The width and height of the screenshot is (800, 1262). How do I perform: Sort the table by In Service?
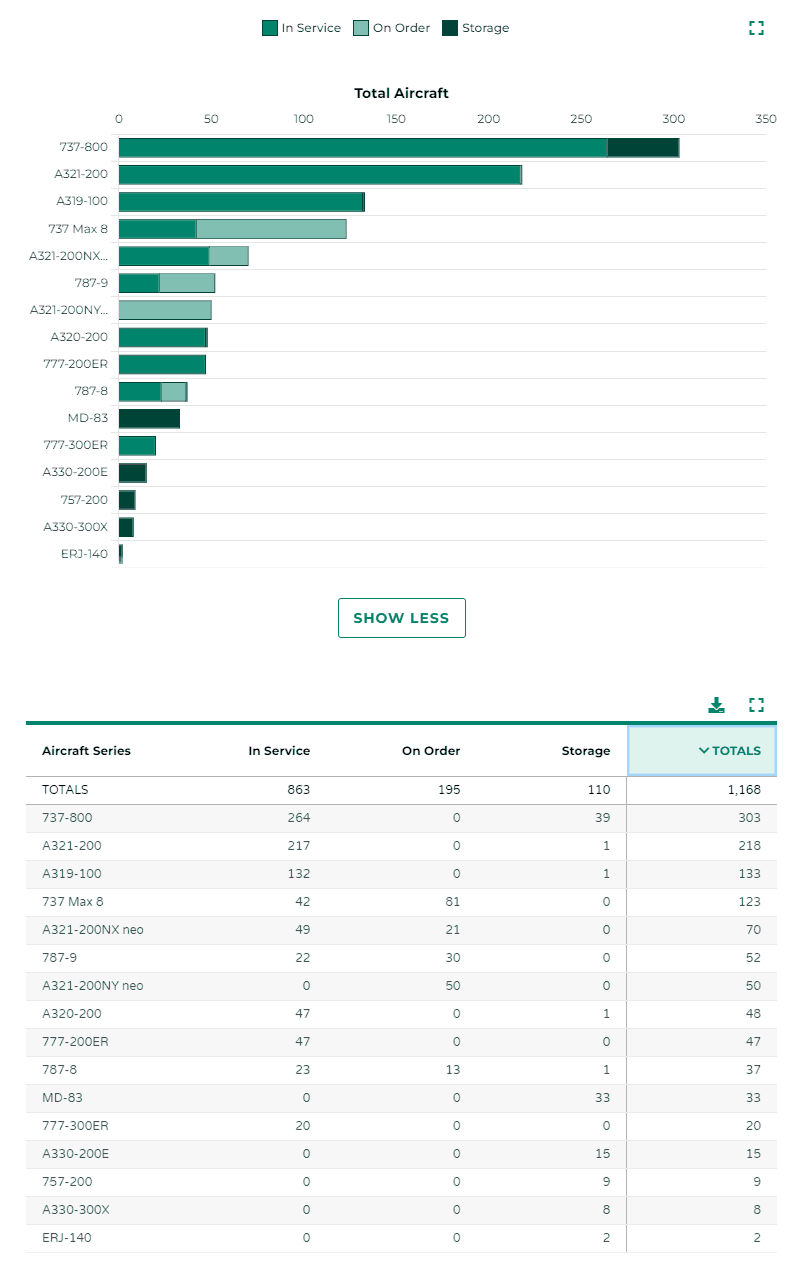coord(280,751)
